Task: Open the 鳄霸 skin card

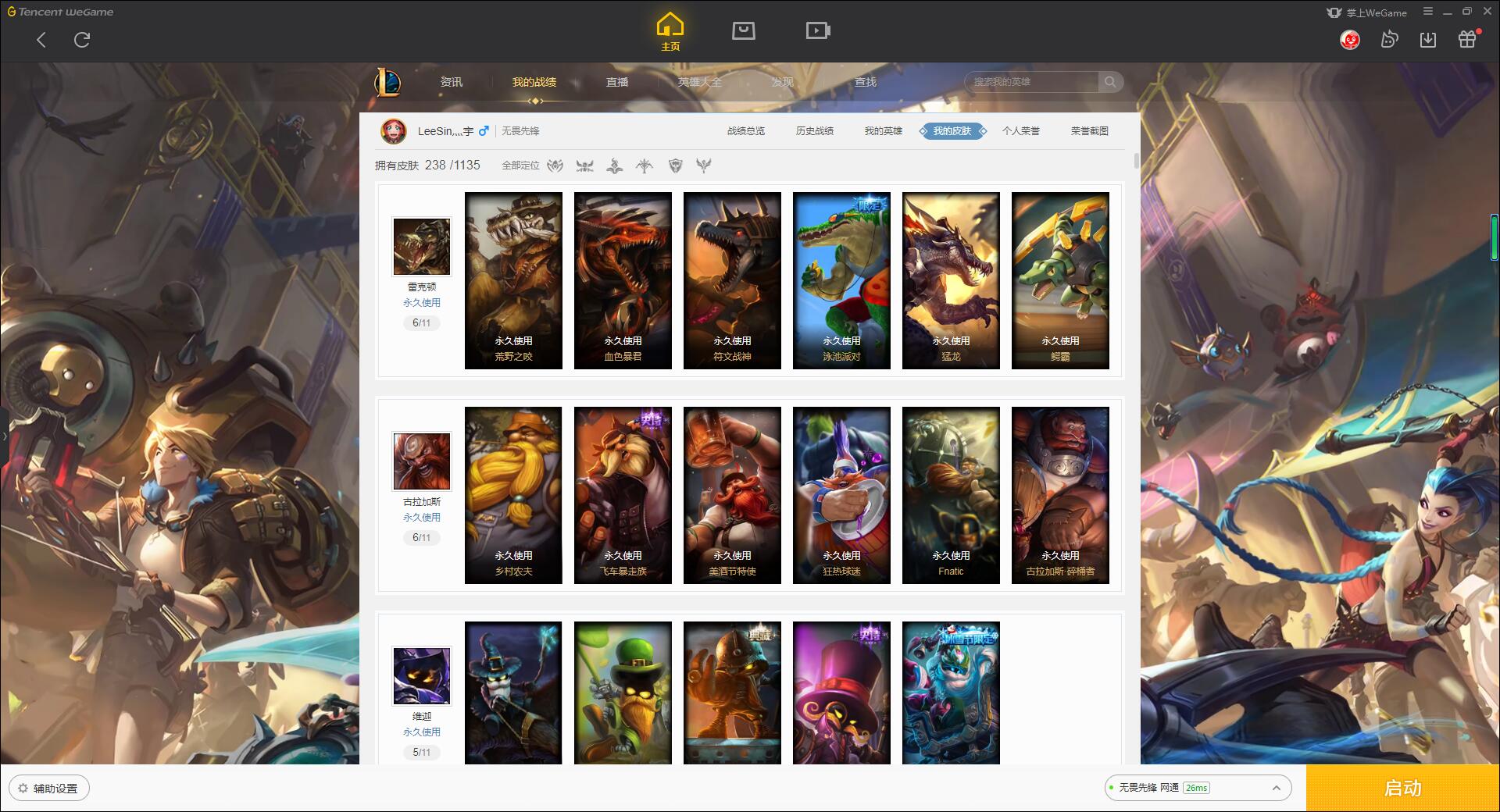Action: [x=1060, y=280]
